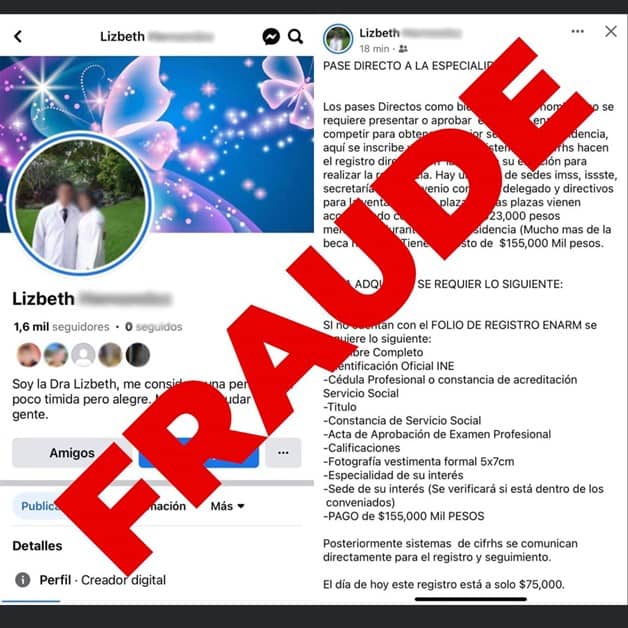The height and width of the screenshot is (628, 628).
Task: Open the large circular profile picture
Action: [x=80, y=204]
